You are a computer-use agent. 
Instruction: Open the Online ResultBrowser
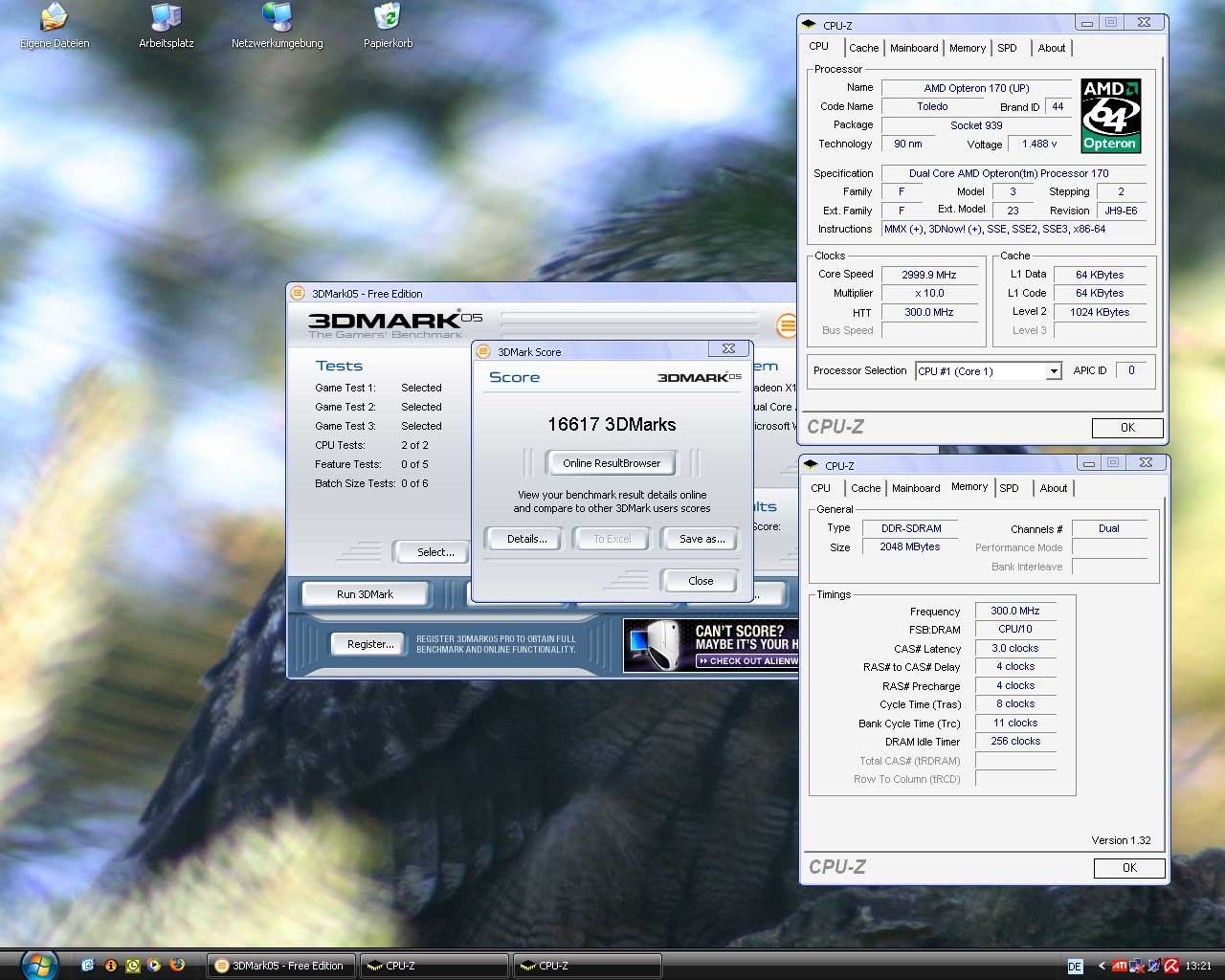(x=612, y=463)
